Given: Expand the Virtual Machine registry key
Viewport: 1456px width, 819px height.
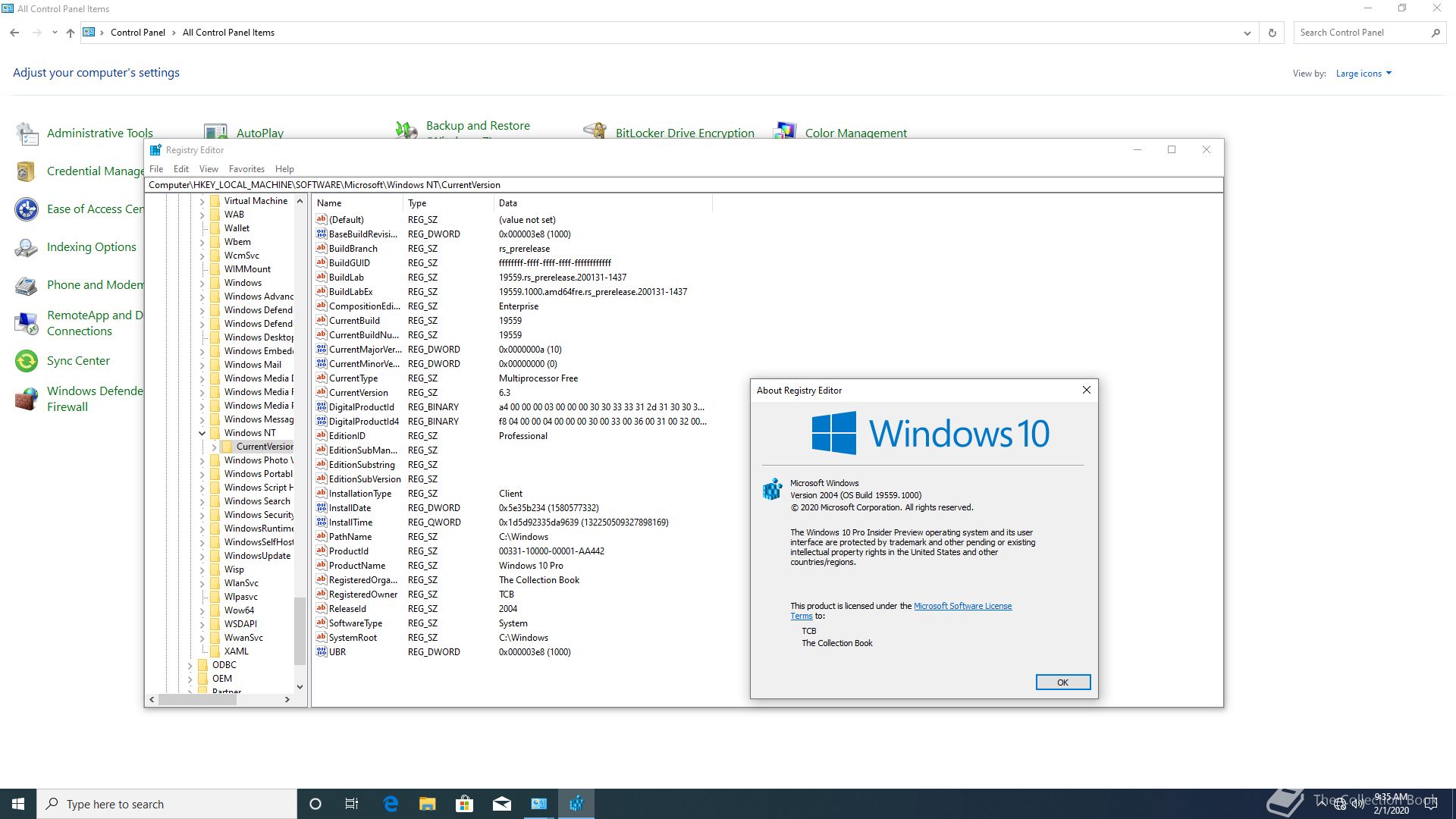Looking at the screenshot, I should pos(202,201).
